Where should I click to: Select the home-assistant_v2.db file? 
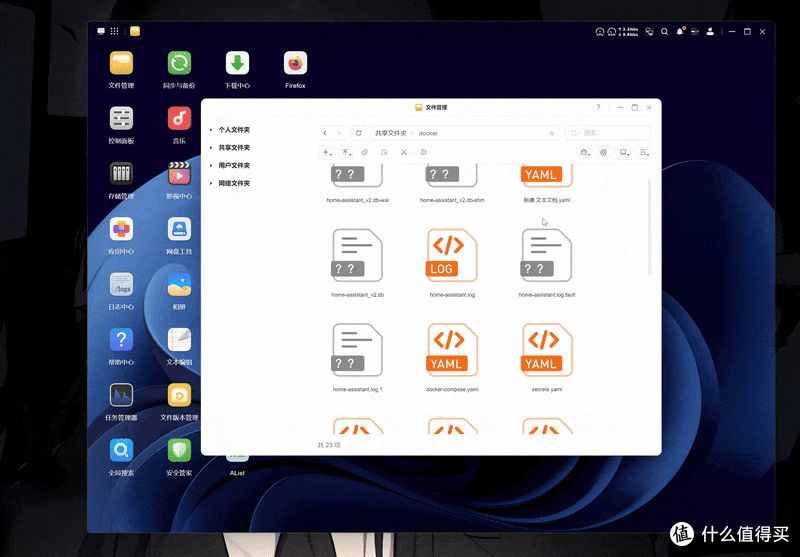tap(357, 263)
